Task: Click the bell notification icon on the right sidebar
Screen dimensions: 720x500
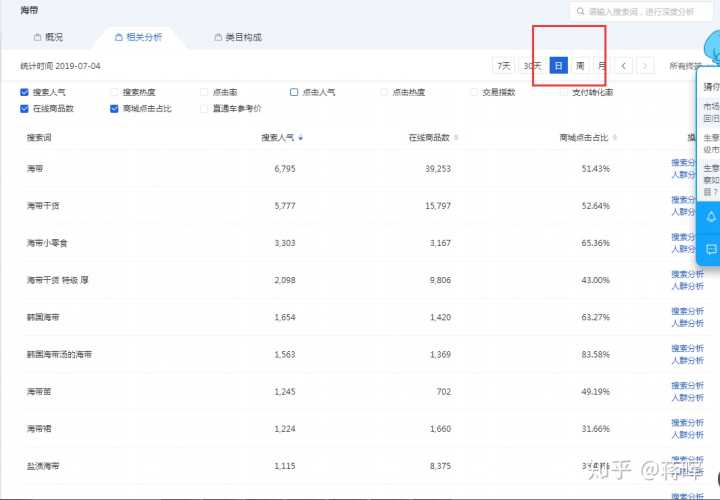Action: [x=711, y=216]
